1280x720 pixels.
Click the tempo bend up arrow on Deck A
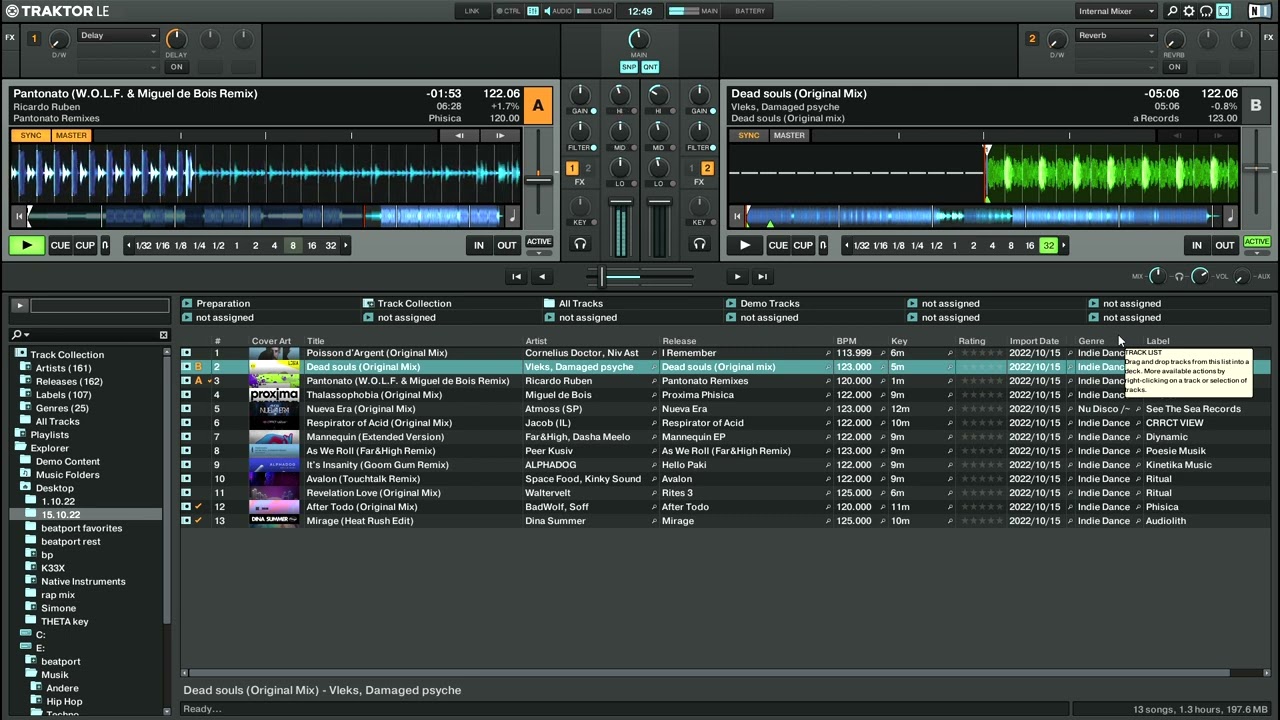click(x=500, y=135)
